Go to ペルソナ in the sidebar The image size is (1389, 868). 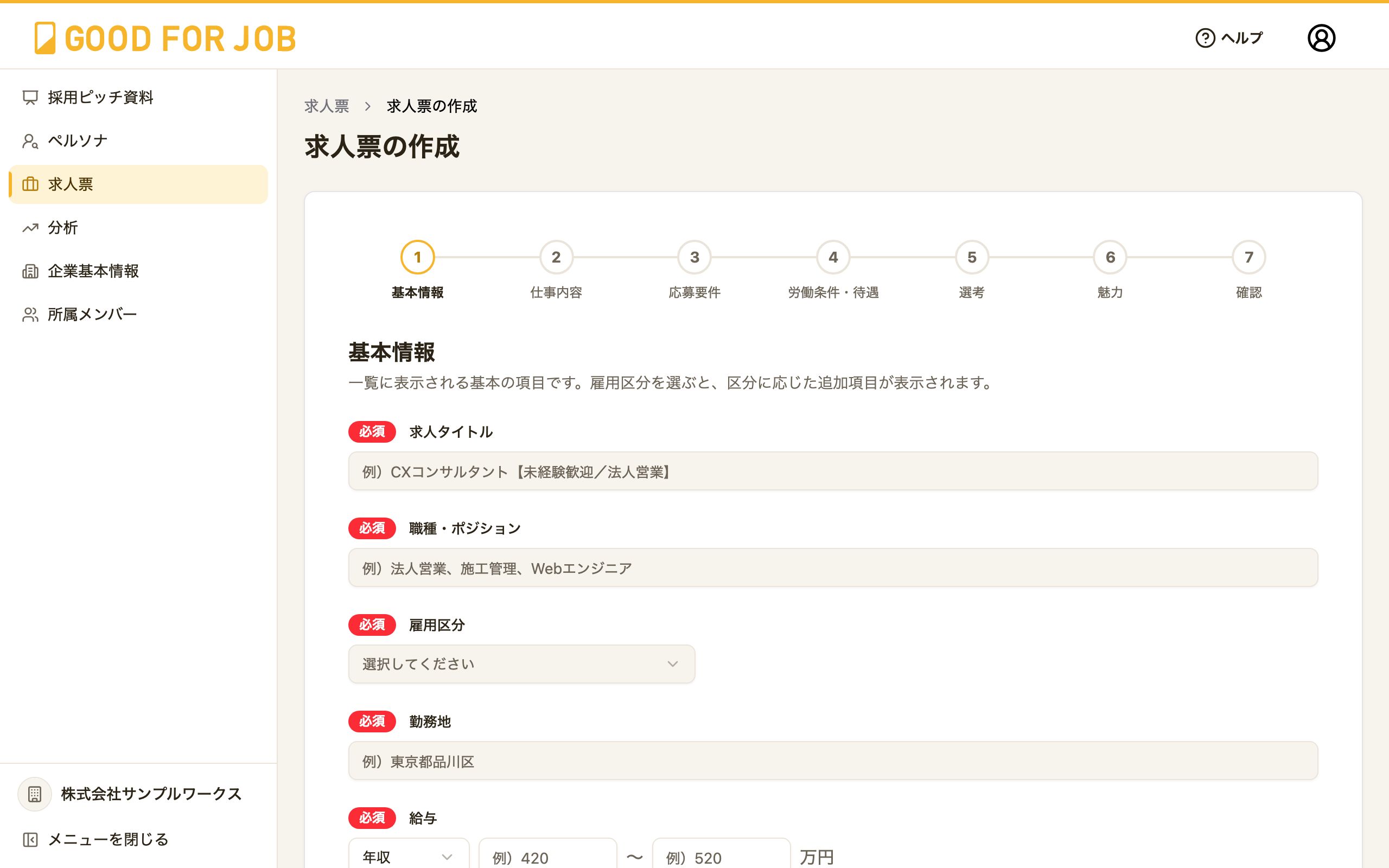tap(138, 141)
